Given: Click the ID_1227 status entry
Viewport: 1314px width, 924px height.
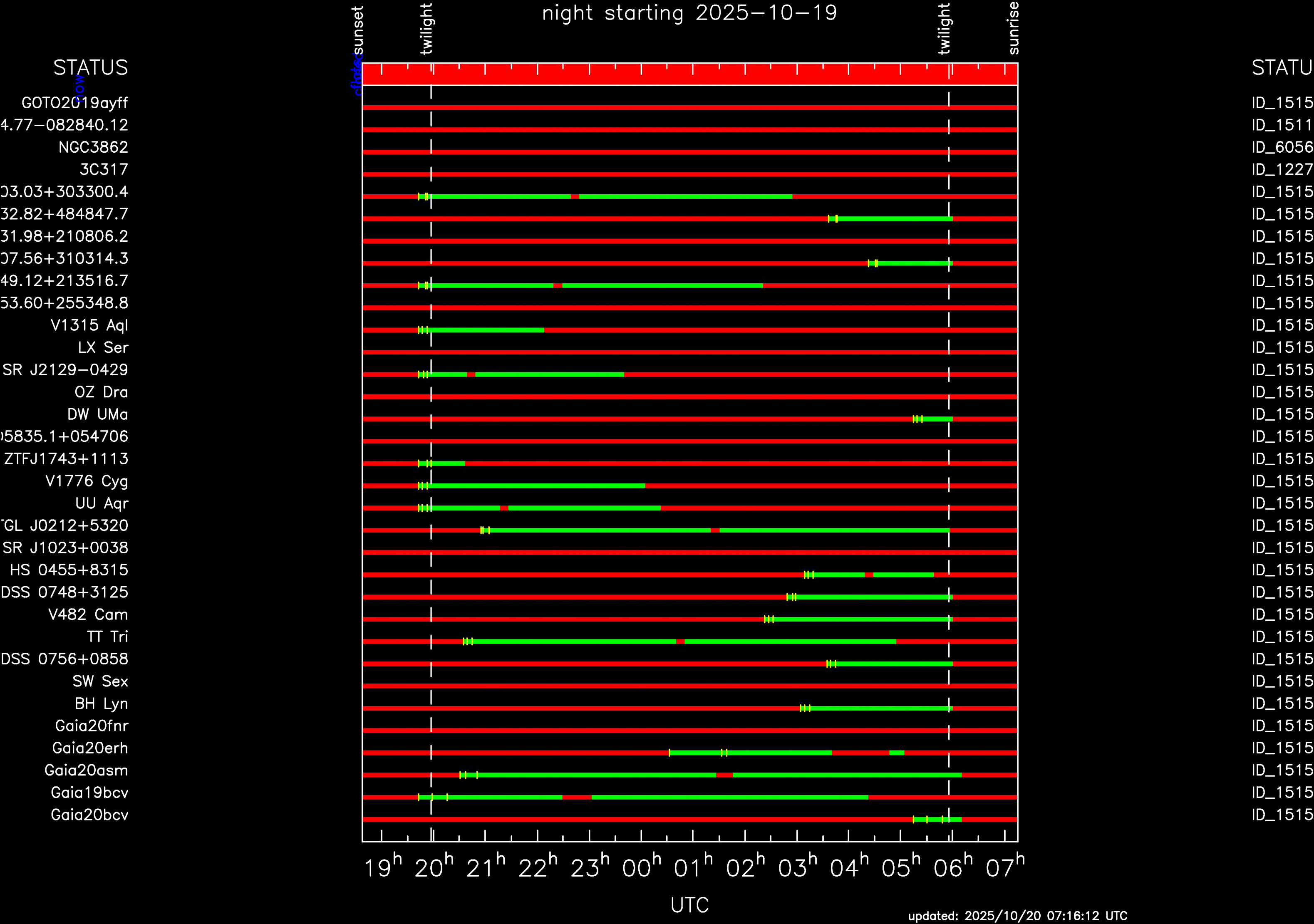Looking at the screenshot, I should click(1282, 170).
